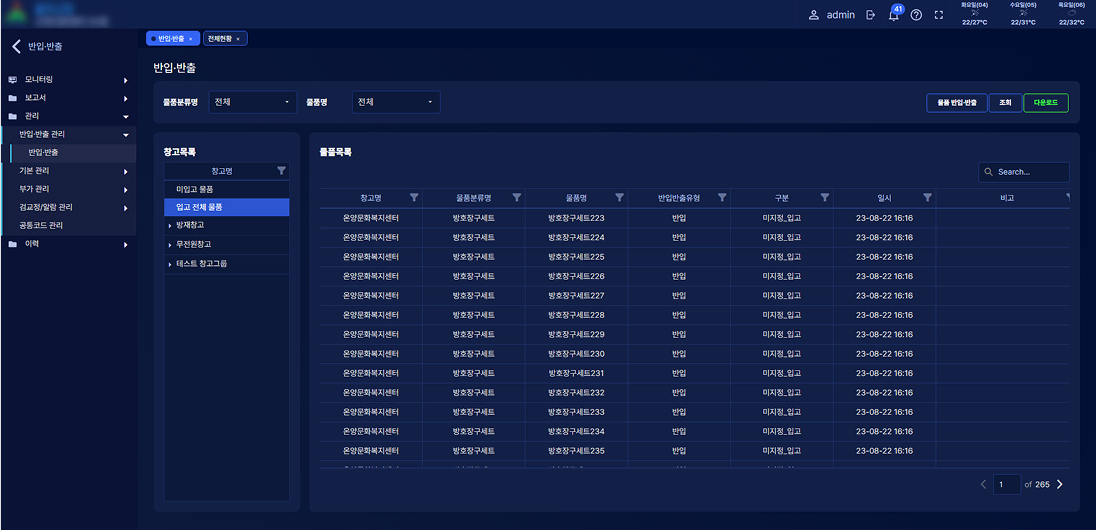
Task: Click the logout icon next to admin
Action: point(871,15)
